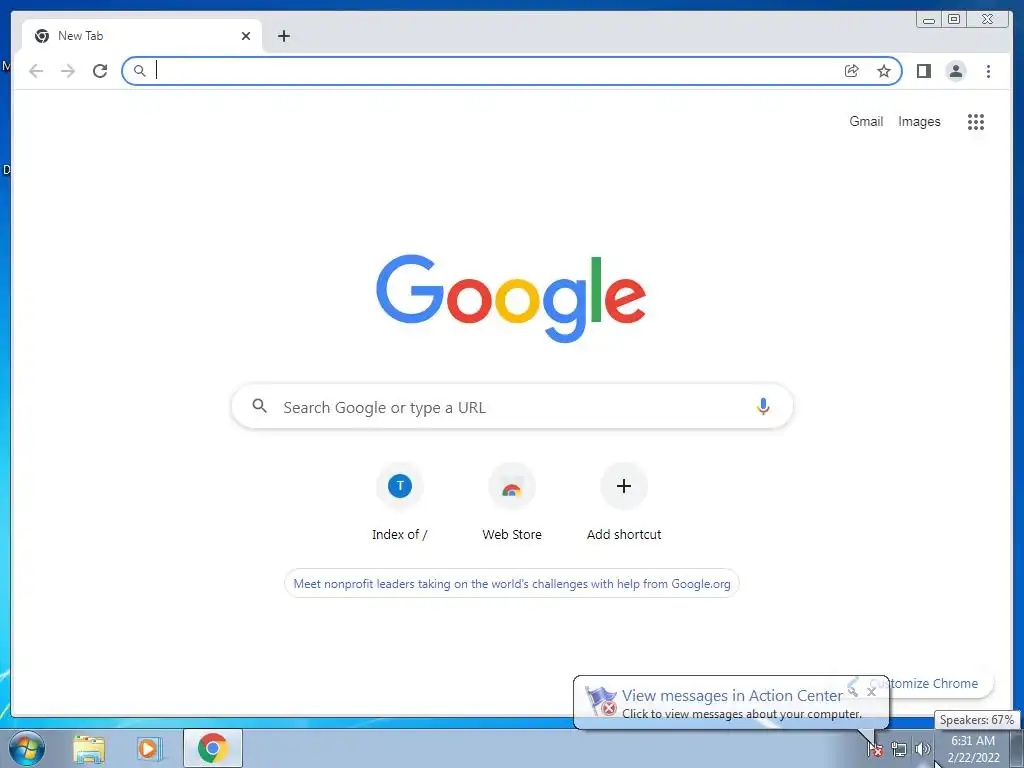Viewport: 1024px width, 768px height.
Task: Click the Search Google or type a URL box
Action: coord(512,407)
